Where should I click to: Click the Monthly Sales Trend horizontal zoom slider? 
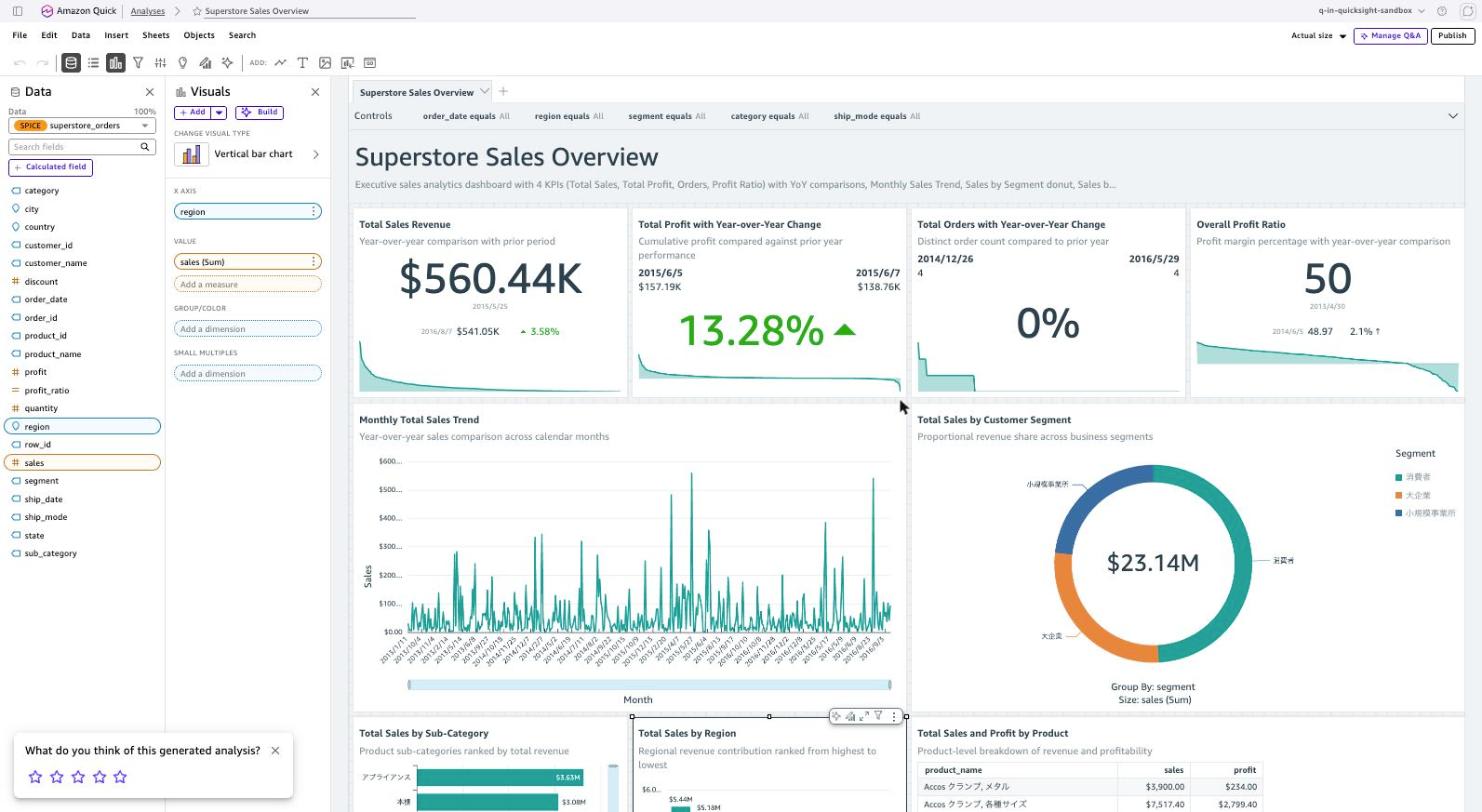(x=649, y=685)
